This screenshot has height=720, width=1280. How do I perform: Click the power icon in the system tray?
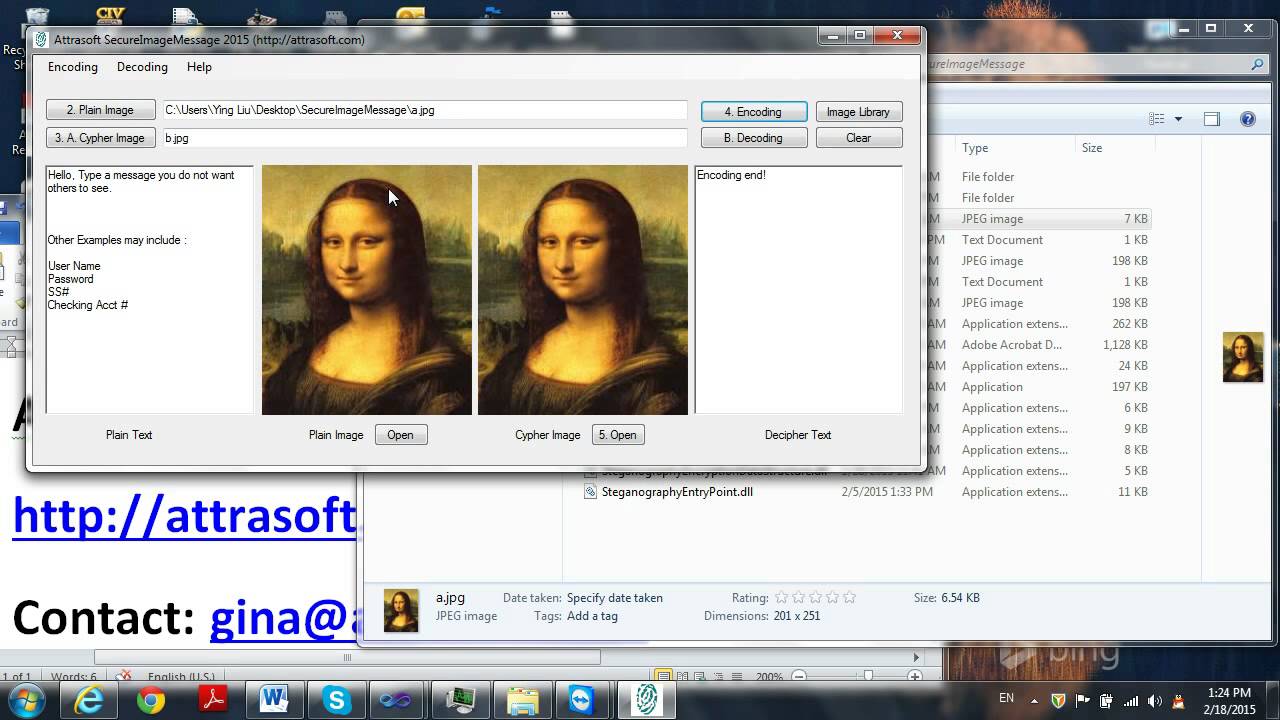click(x=1107, y=700)
